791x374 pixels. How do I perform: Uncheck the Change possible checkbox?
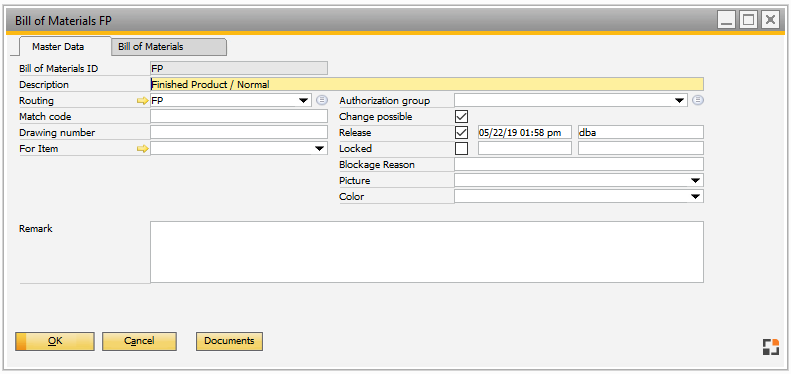[x=461, y=117]
